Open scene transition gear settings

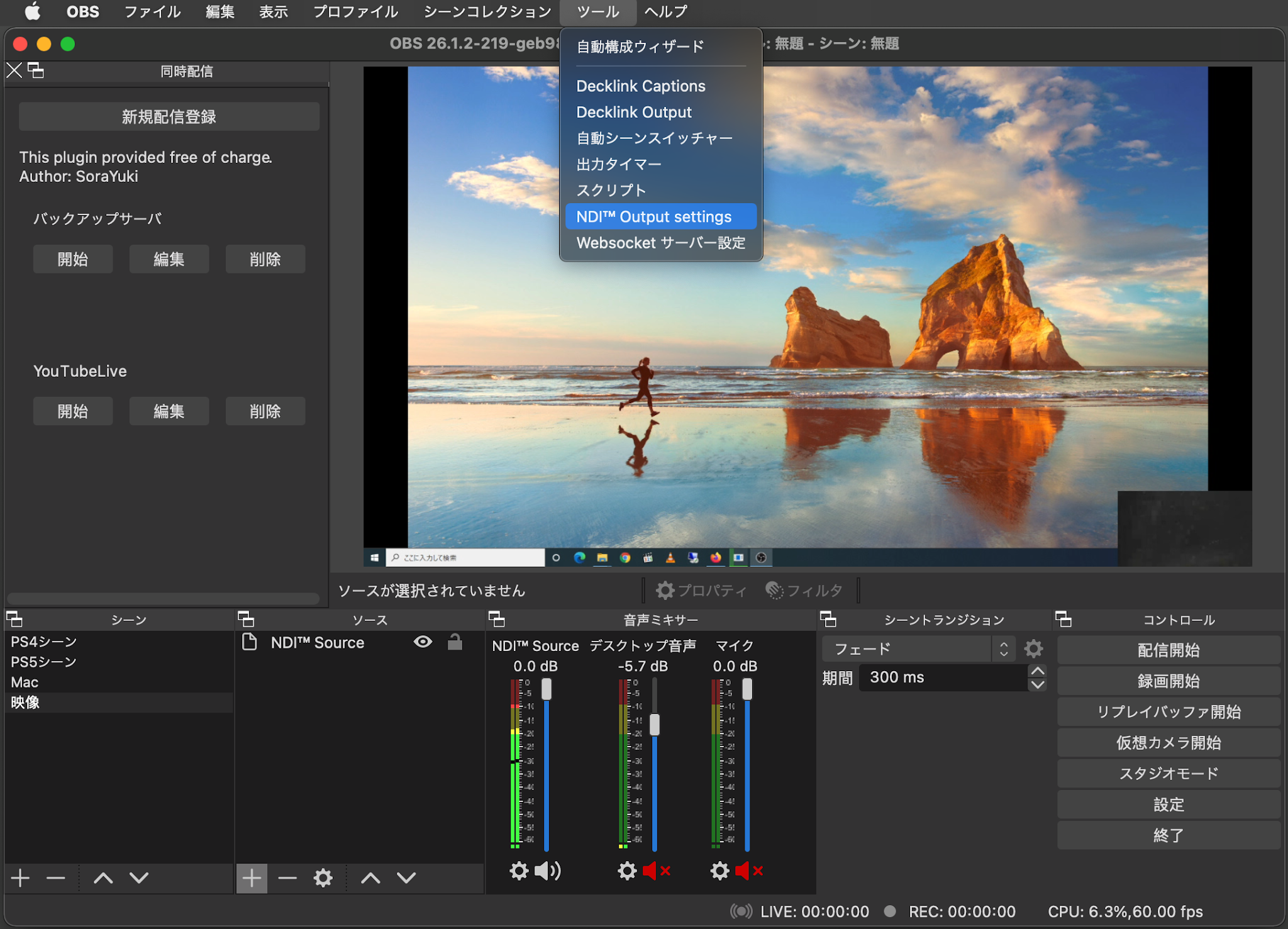point(1033,648)
